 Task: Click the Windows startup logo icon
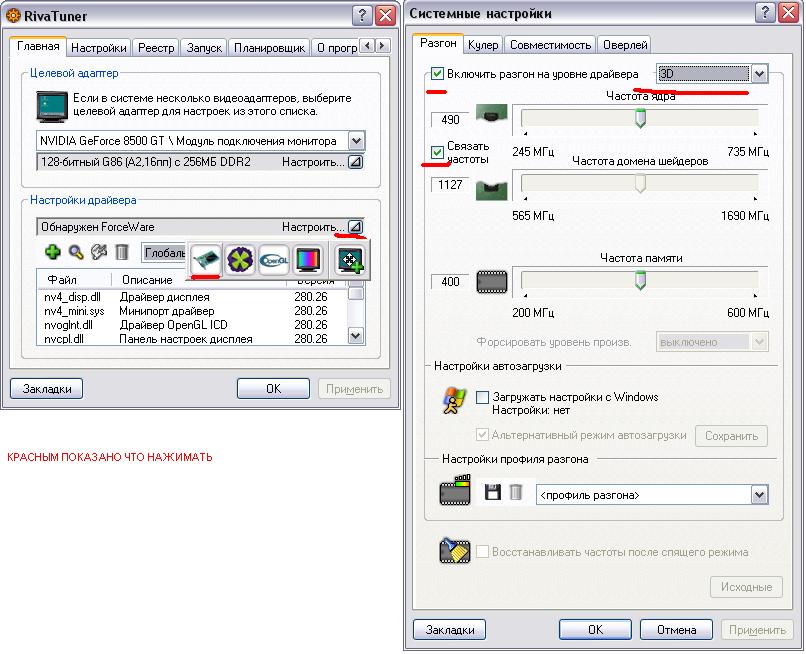click(x=454, y=401)
